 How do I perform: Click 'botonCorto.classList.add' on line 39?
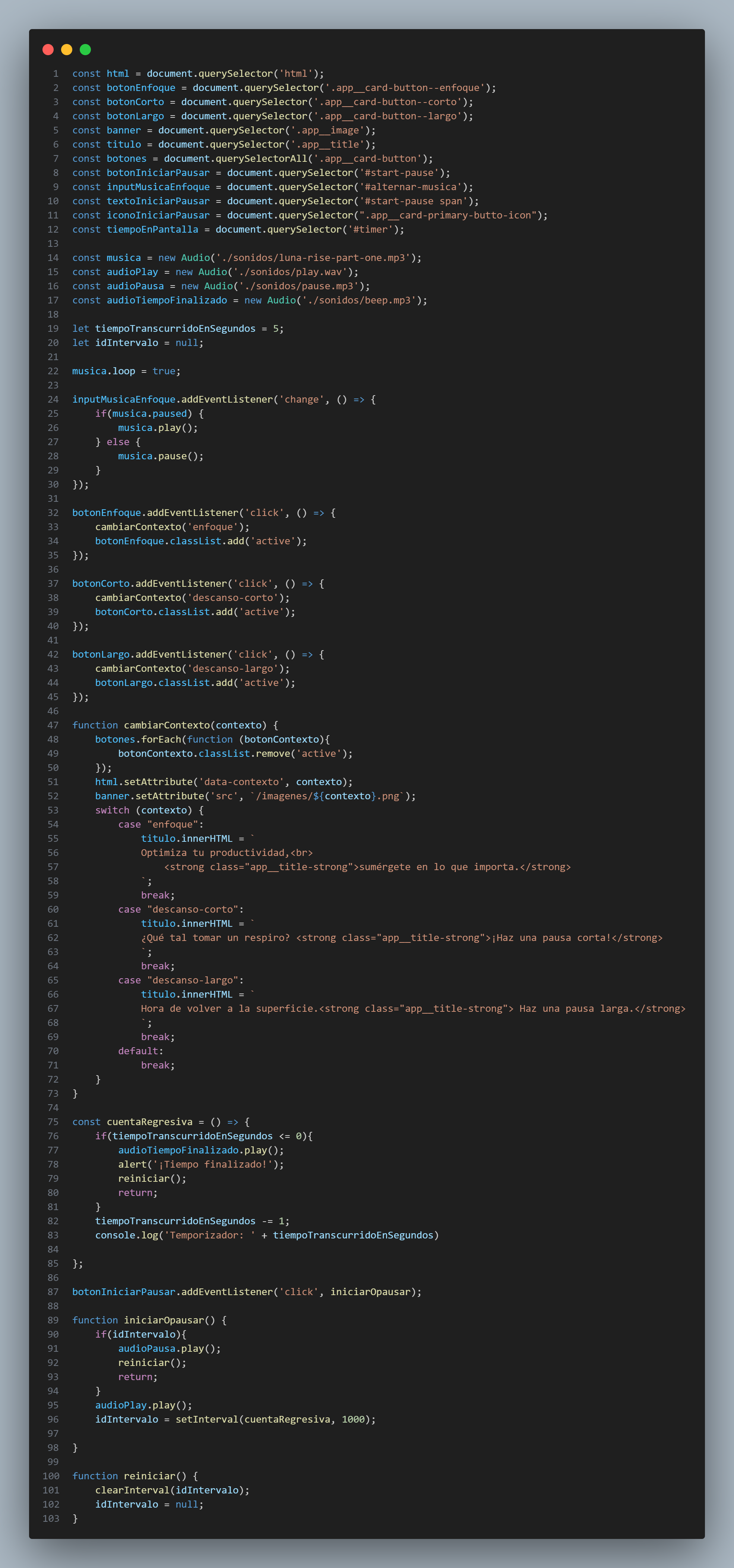[164, 612]
